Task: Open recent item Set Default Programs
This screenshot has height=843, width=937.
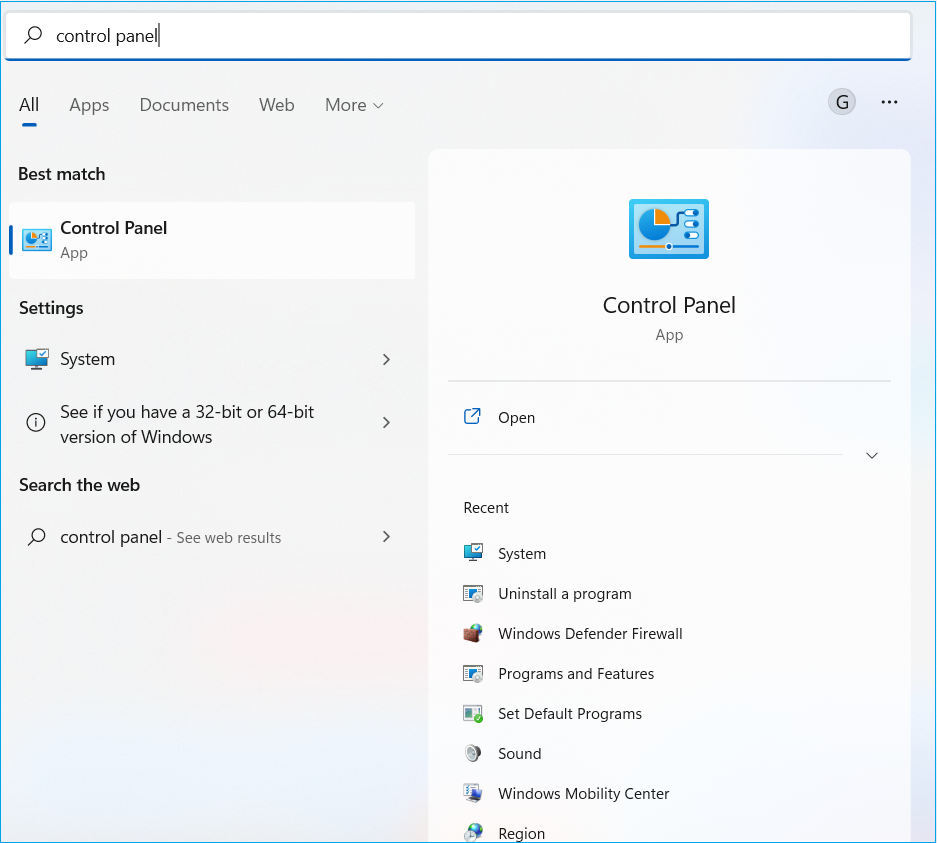Action: point(669,713)
